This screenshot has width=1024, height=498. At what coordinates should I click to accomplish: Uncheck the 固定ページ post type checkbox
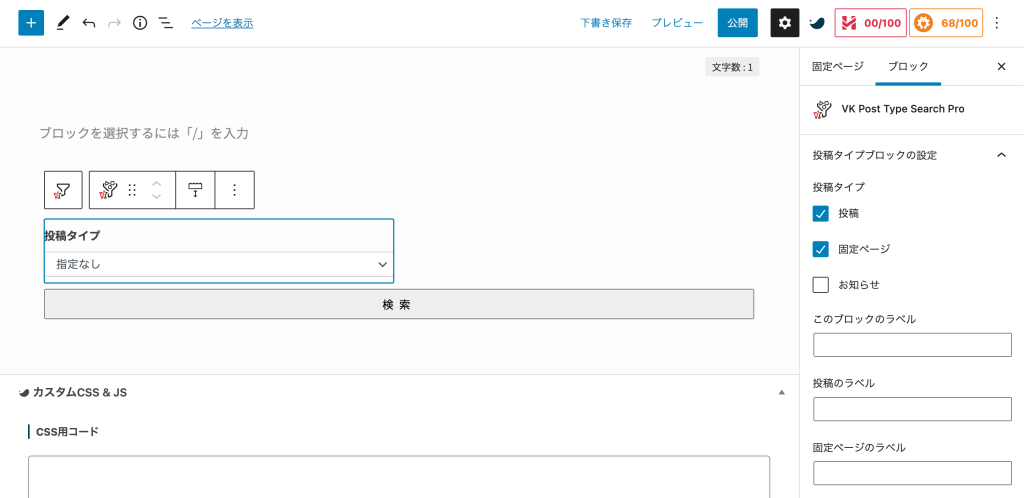[821, 249]
